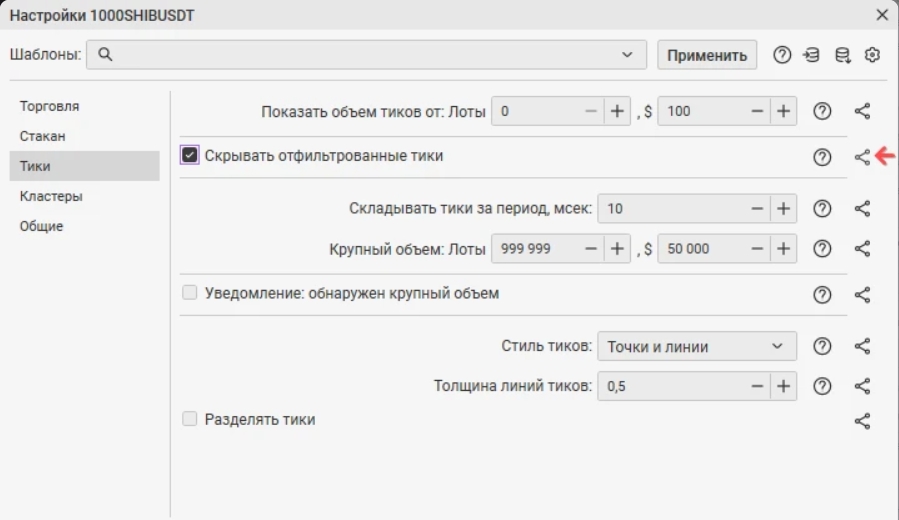Open Стиль тиков dropdown Точки и линии
The width and height of the screenshot is (899, 520).
[x=697, y=346]
